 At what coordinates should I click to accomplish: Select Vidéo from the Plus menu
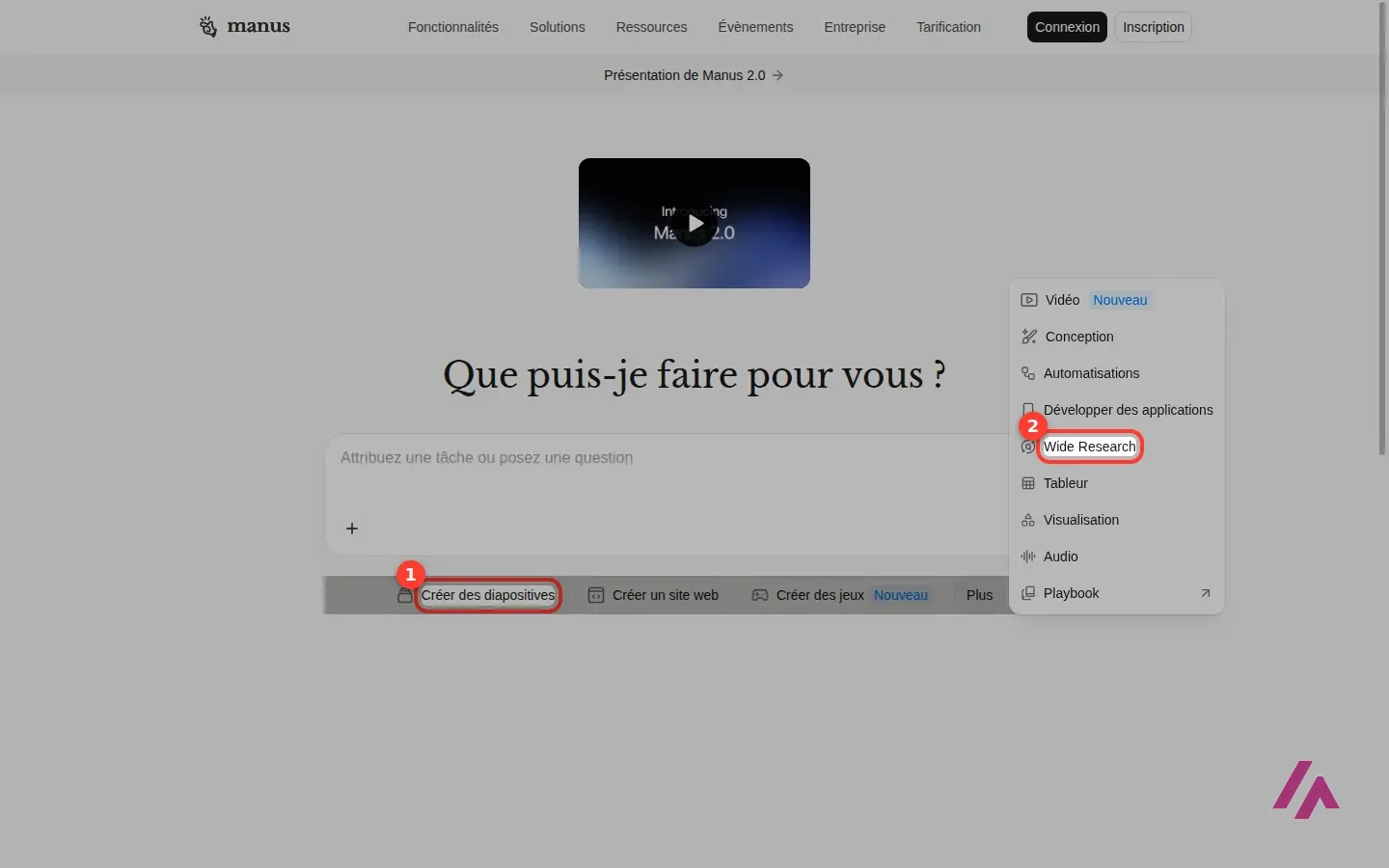click(x=1117, y=300)
